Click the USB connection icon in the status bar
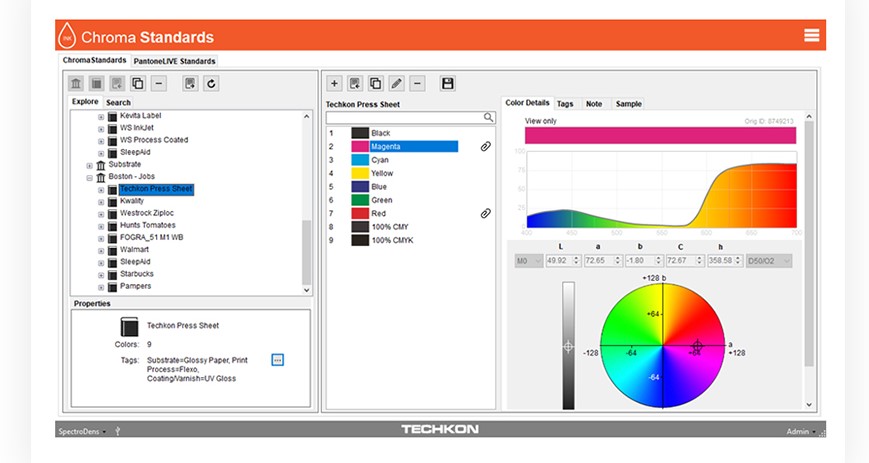Screen dimensions: 869x463 [x=117, y=430]
